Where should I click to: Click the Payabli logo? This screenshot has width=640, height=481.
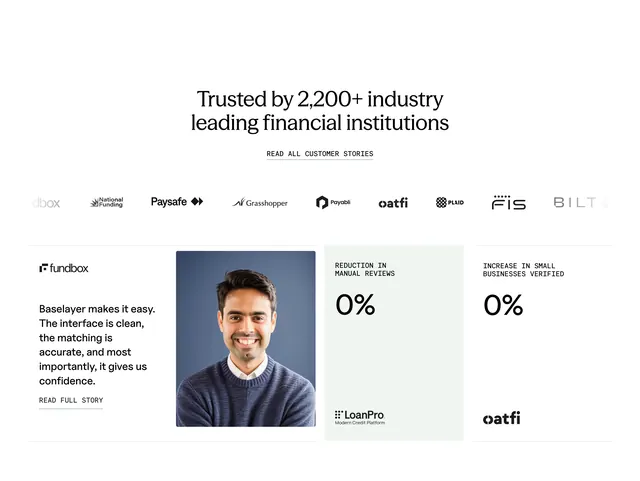pos(333,202)
